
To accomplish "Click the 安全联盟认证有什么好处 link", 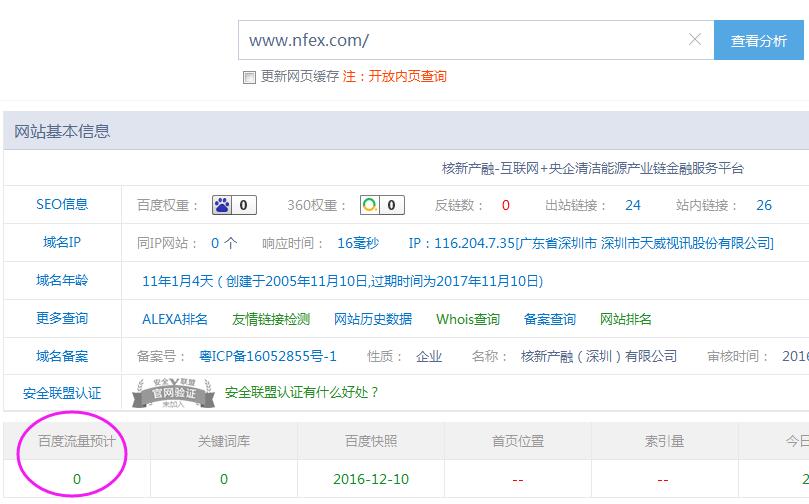I will 302,392.
